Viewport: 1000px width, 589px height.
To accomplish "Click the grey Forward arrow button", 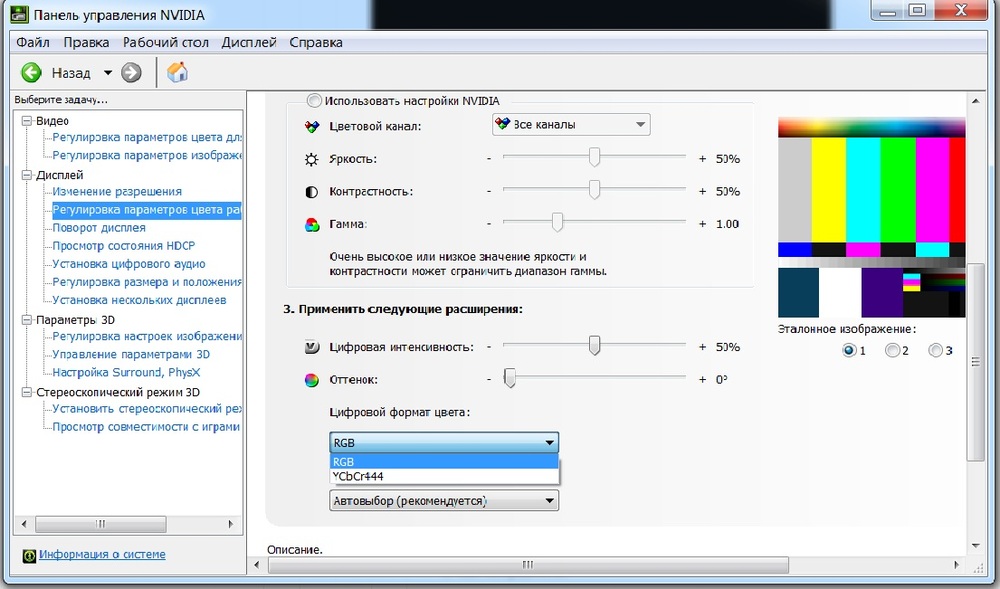I will (x=131, y=73).
